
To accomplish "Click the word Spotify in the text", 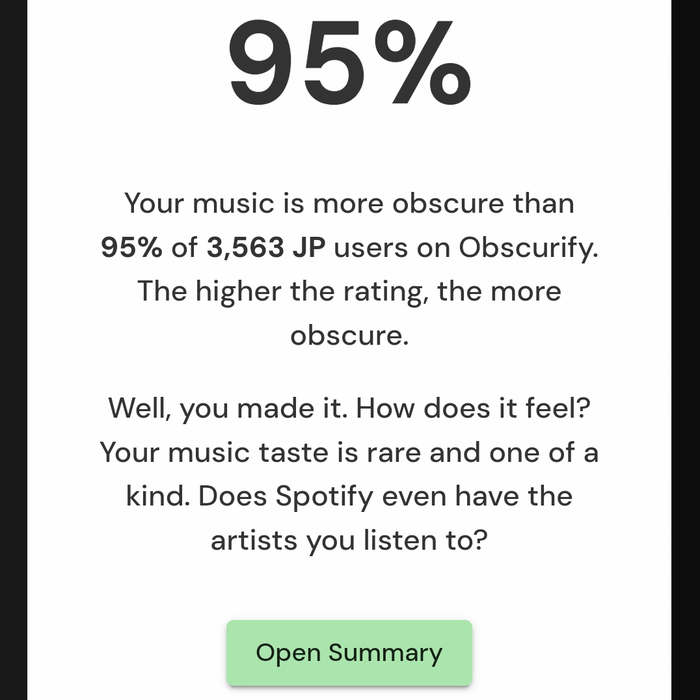I will tap(313, 496).
